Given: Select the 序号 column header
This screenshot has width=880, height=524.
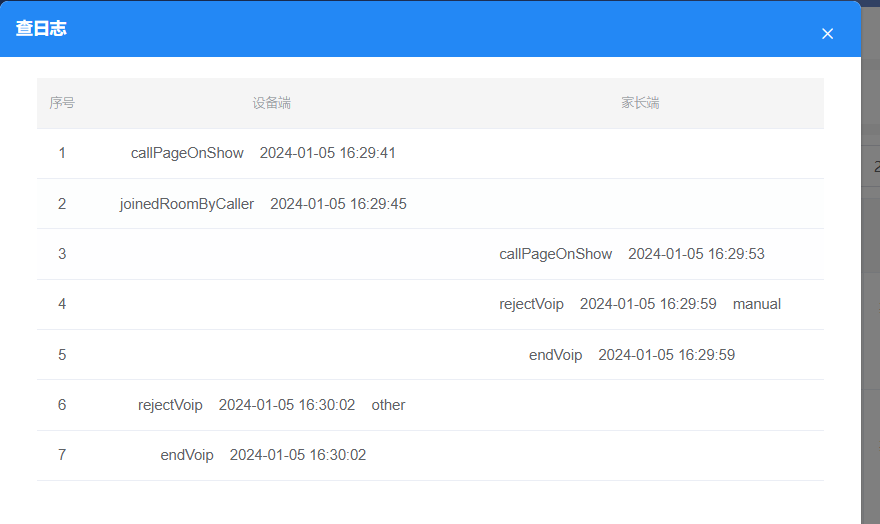Looking at the screenshot, I should point(62,103).
